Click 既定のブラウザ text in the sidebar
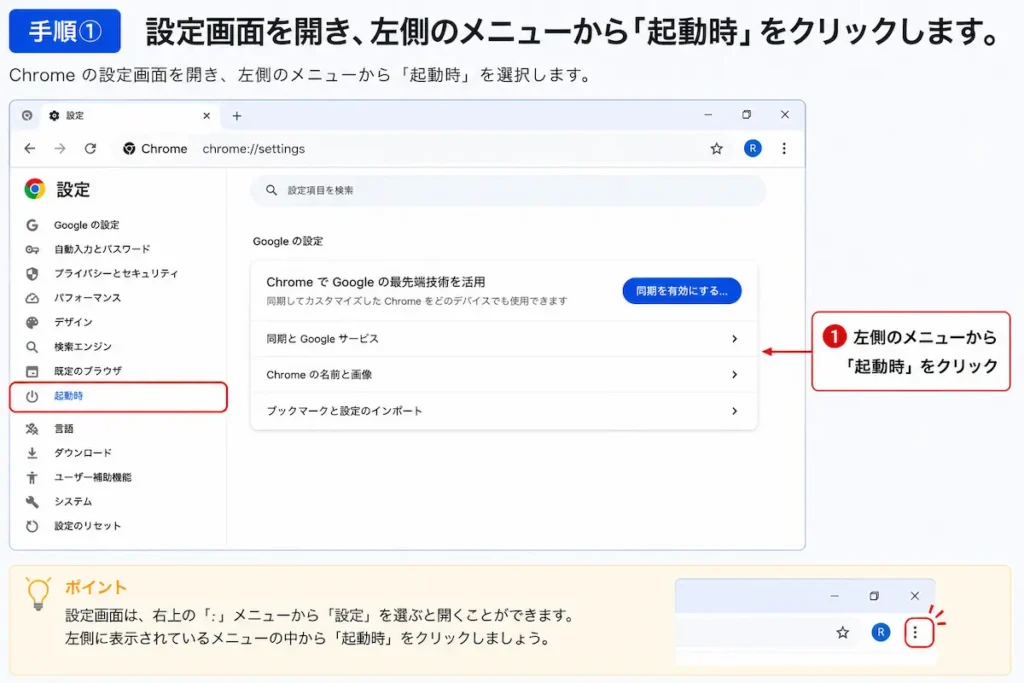The image size is (1024, 683). coord(88,371)
